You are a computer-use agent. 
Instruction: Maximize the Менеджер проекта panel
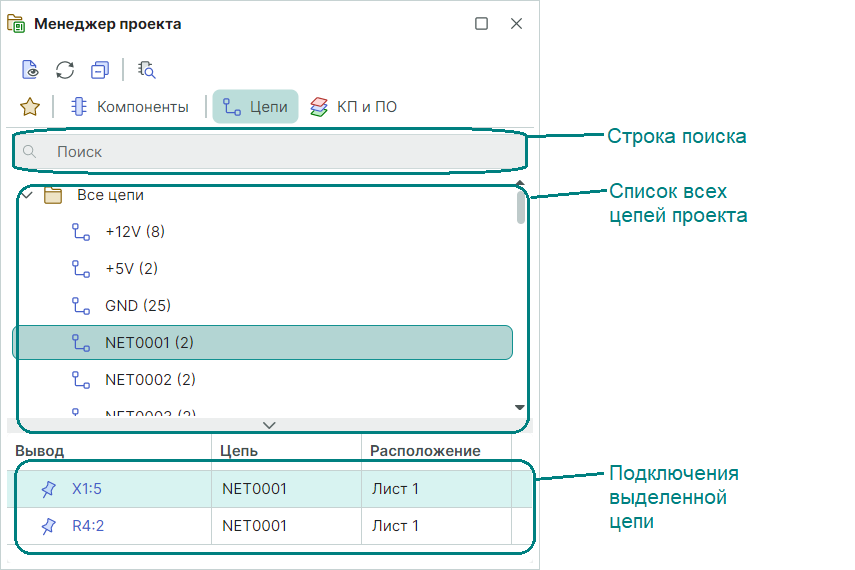[x=481, y=24]
